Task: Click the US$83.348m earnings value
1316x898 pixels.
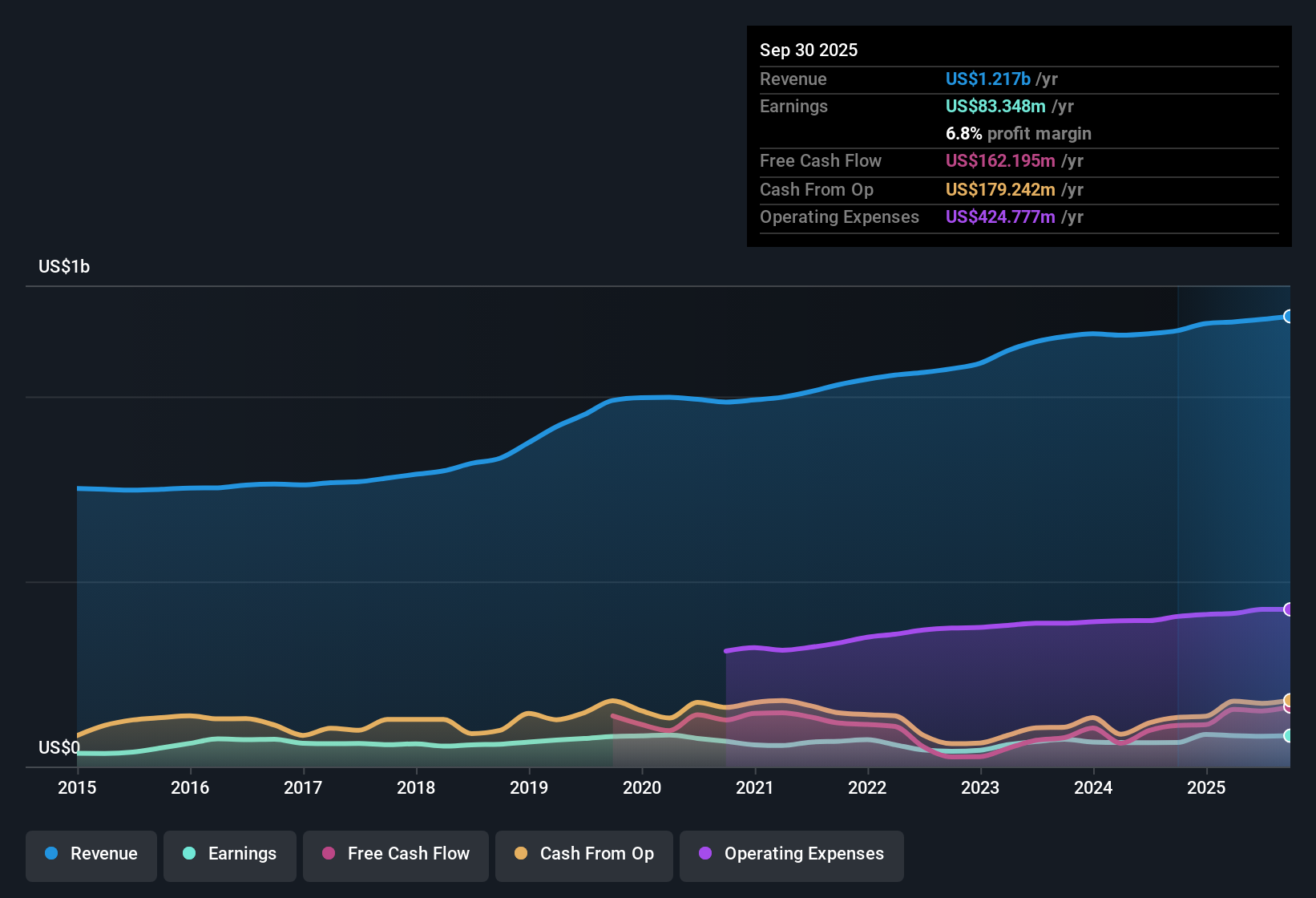Action: pyautogui.click(x=995, y=107)
